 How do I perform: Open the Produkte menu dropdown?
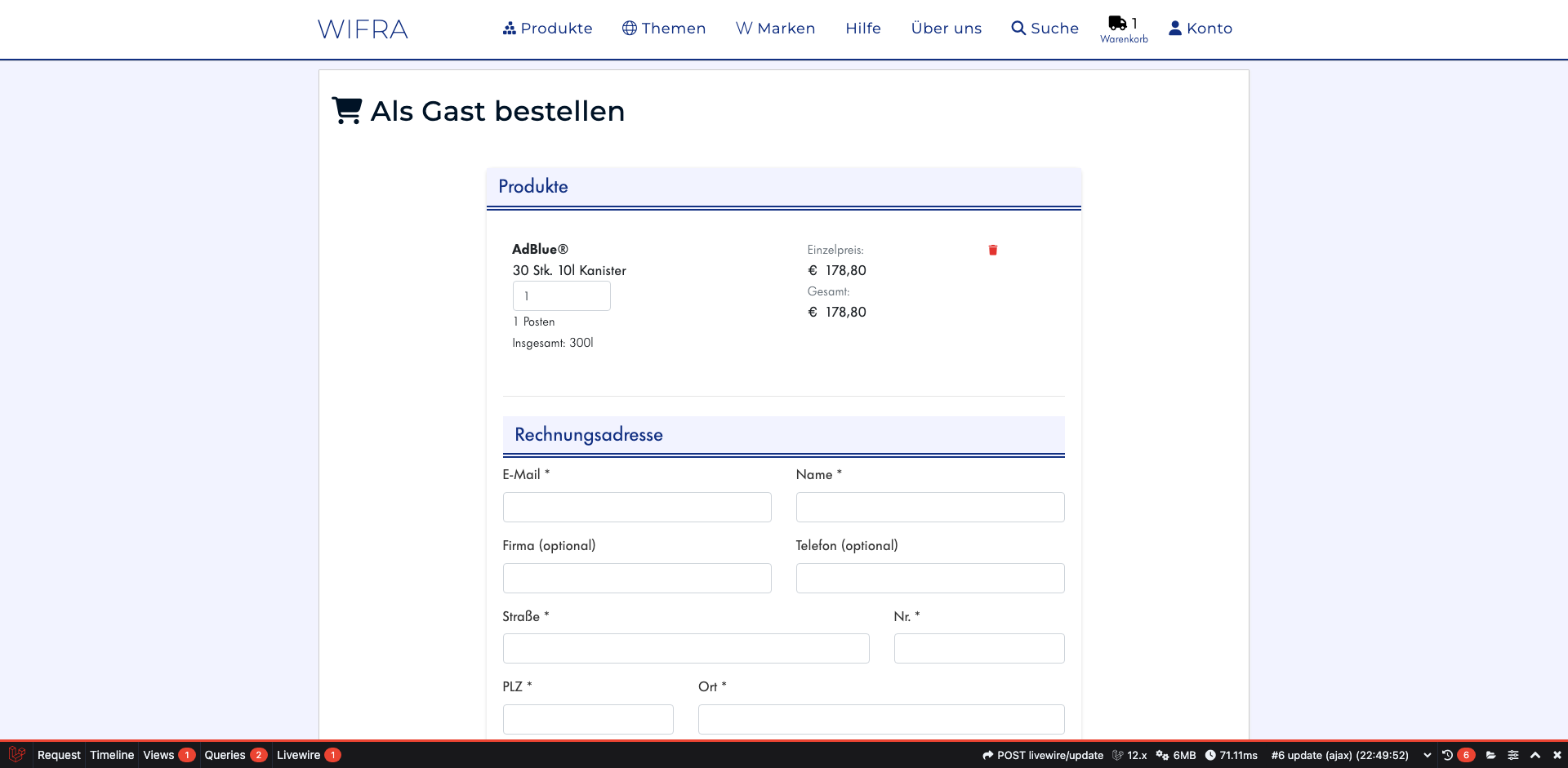click(x=556, y=28)
